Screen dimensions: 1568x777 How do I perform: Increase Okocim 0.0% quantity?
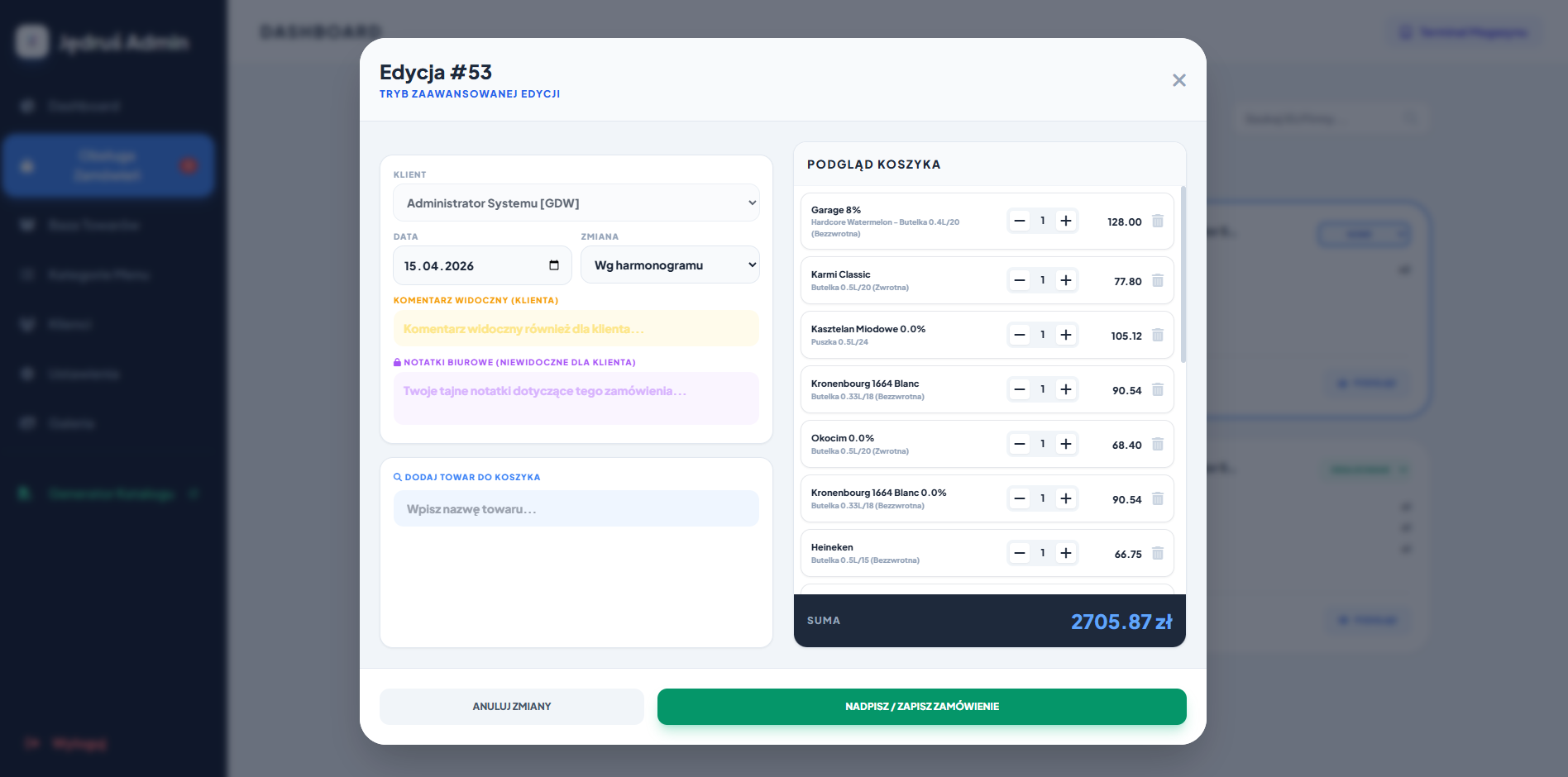1066,444
